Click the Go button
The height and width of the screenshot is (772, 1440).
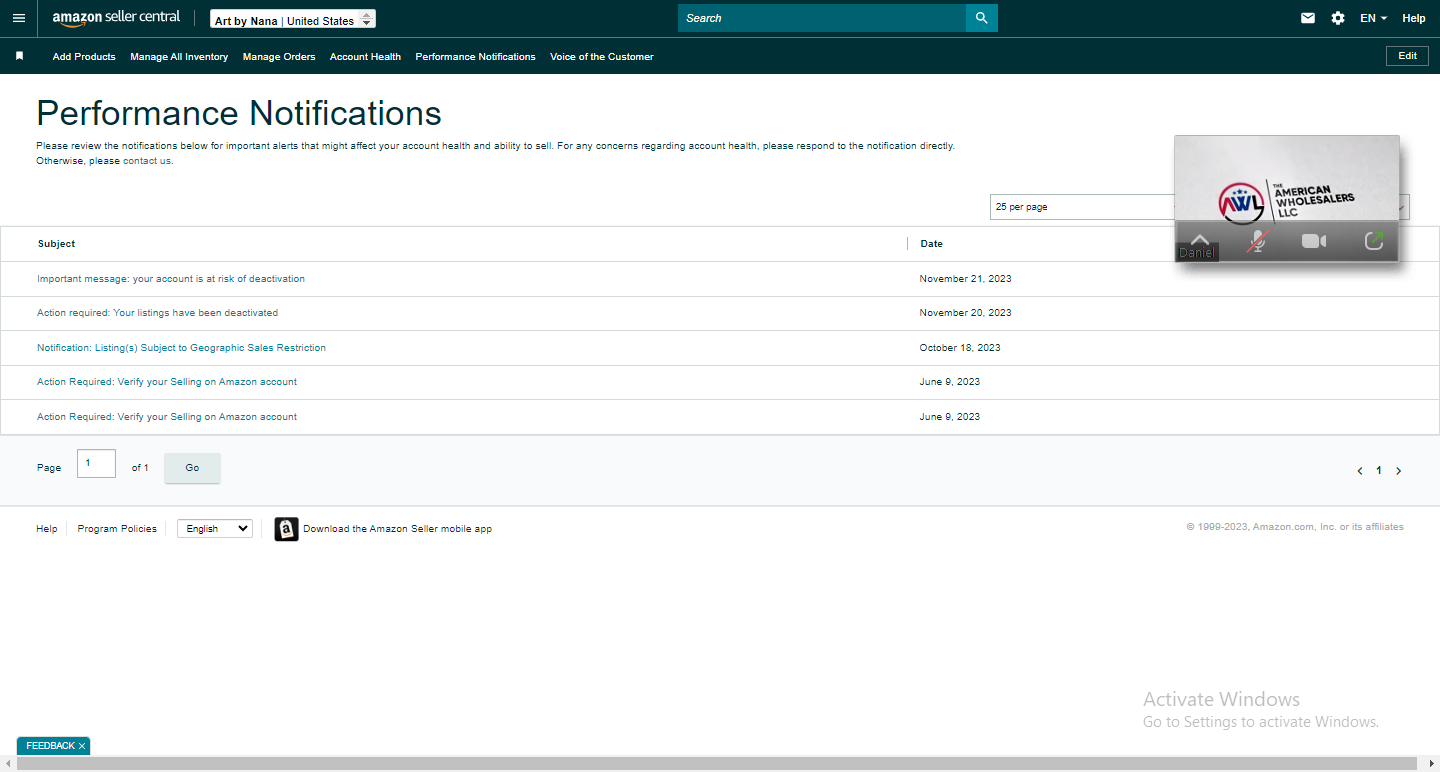click(x=192, y=468)
